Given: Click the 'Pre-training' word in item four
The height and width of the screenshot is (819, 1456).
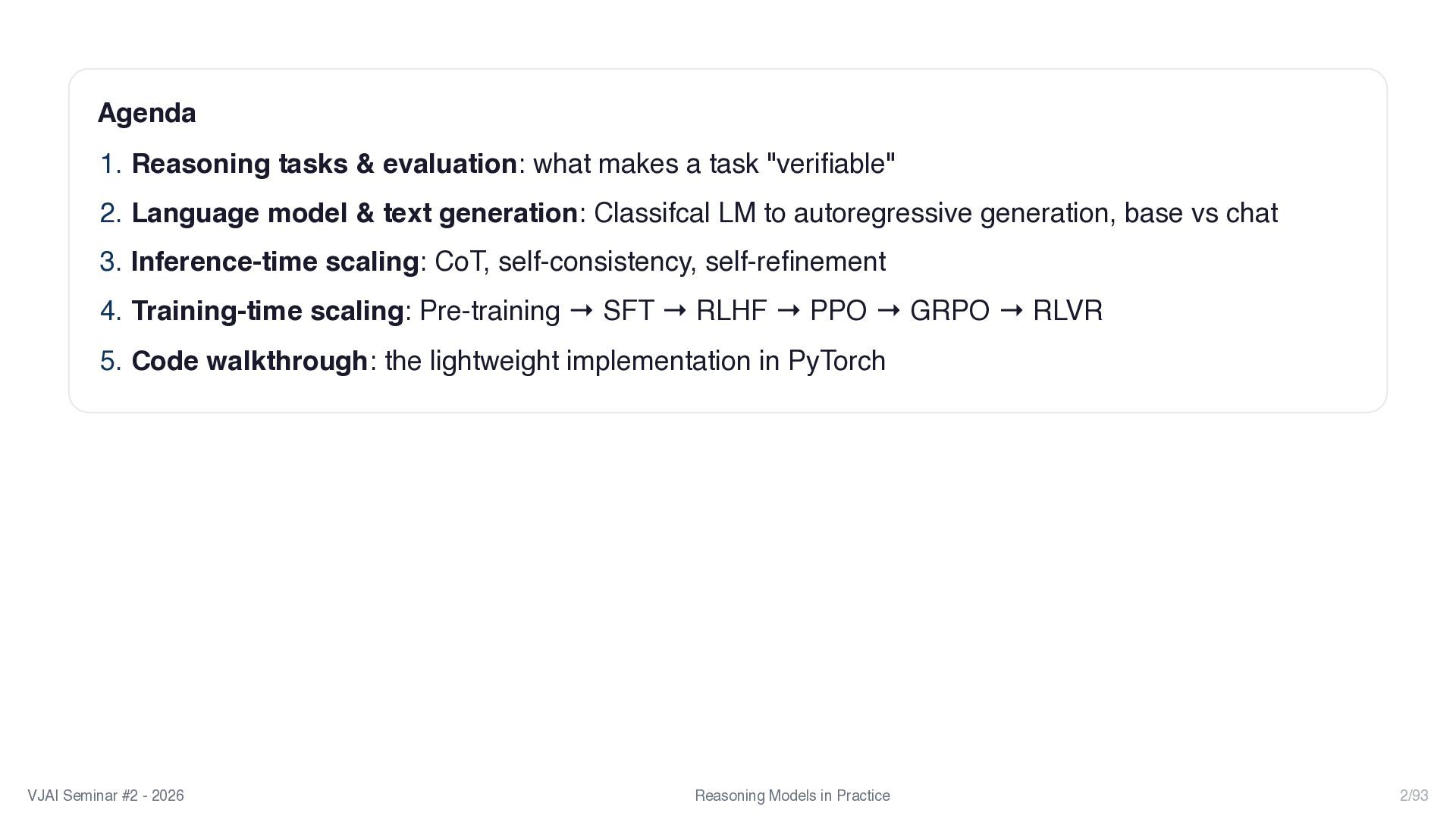Looking at the screenshot, I should point(489,311).
